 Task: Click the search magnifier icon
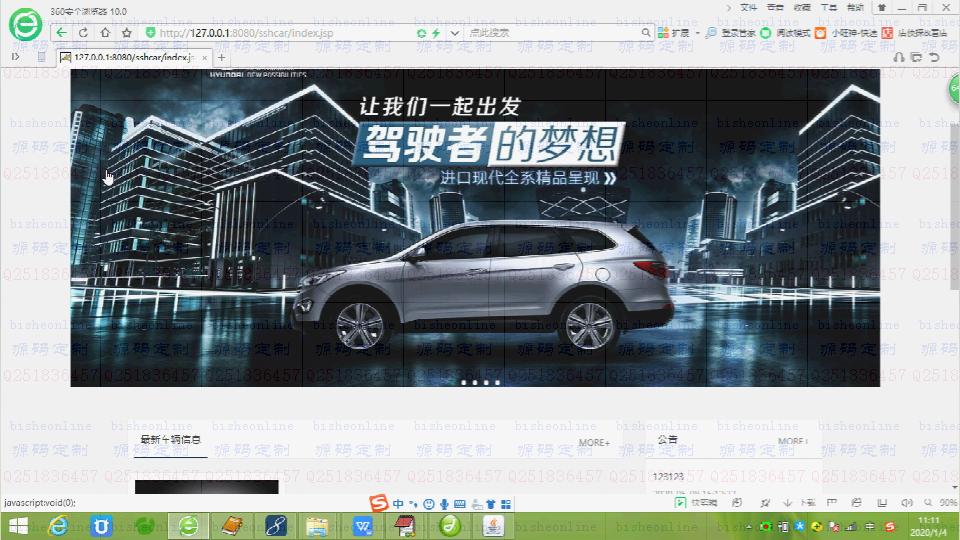(x=646, y=32)
